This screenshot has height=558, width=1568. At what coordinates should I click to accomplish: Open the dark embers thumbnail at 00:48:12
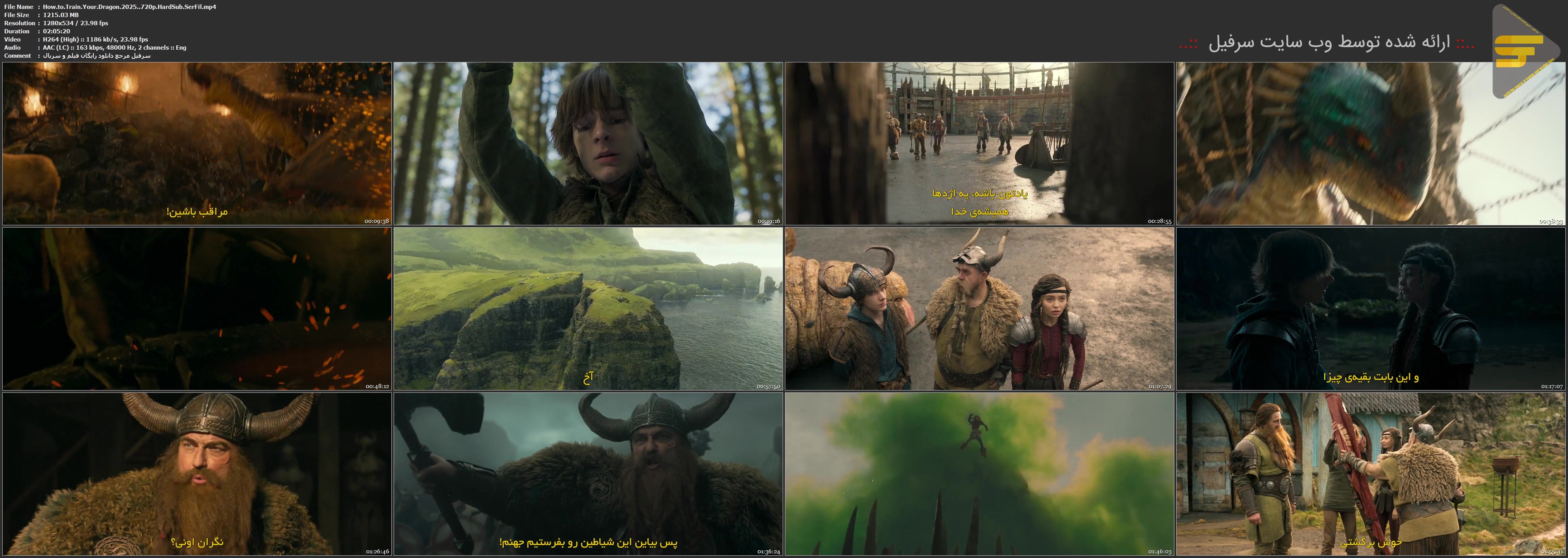point(196,309)
